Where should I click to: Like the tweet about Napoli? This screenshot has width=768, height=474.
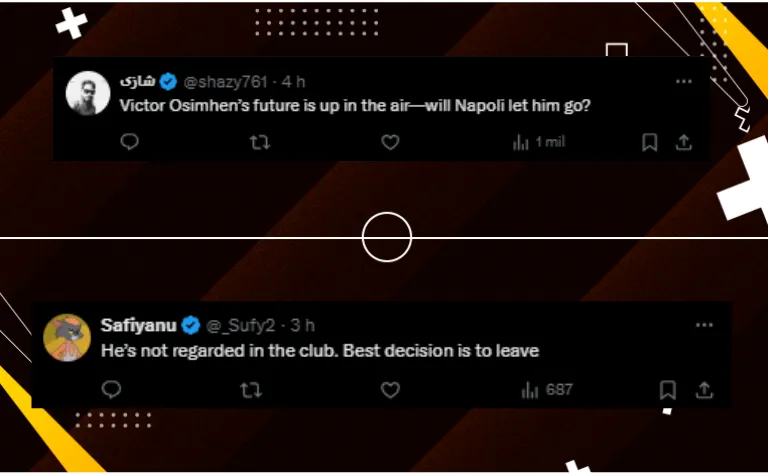[x=390, y=142]
